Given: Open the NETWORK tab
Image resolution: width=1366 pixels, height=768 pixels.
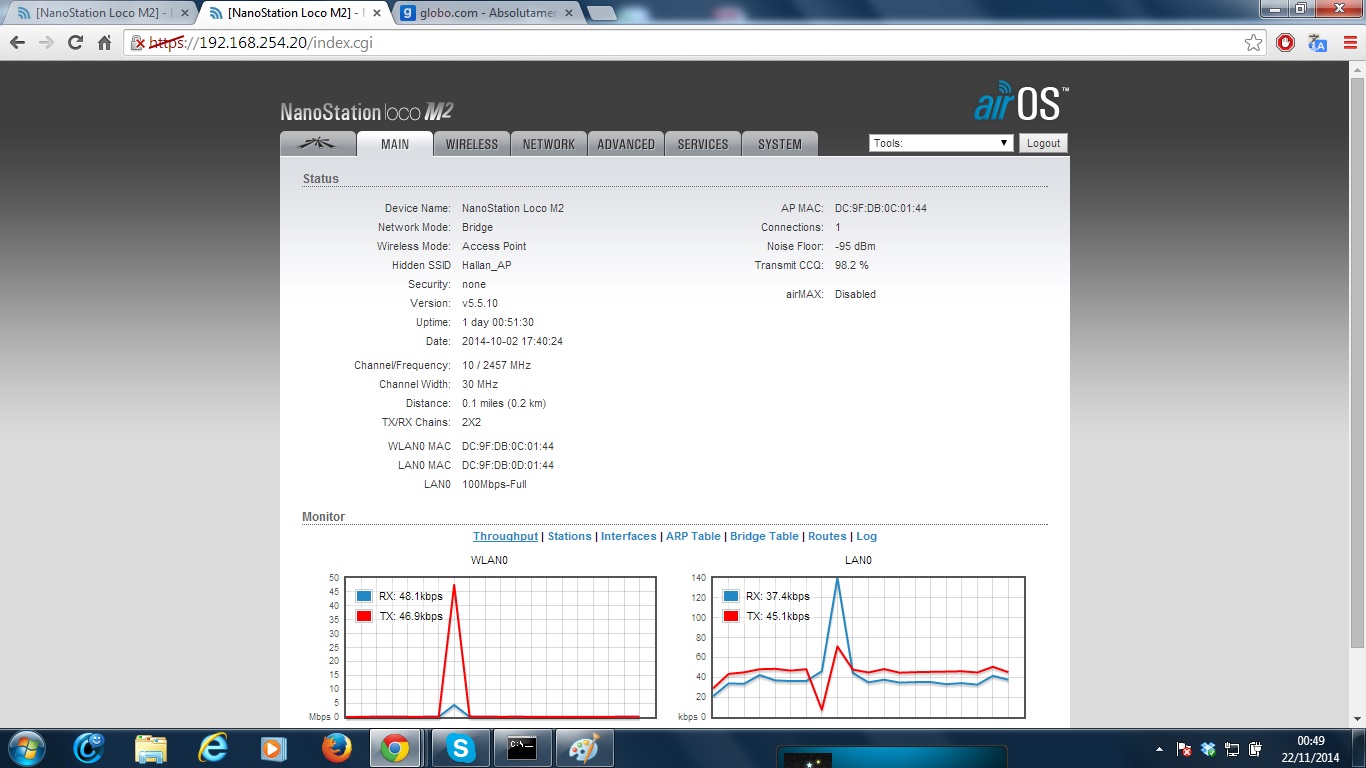Looking at the screenshot, I should pyautogui.click(x=549, y=144).
